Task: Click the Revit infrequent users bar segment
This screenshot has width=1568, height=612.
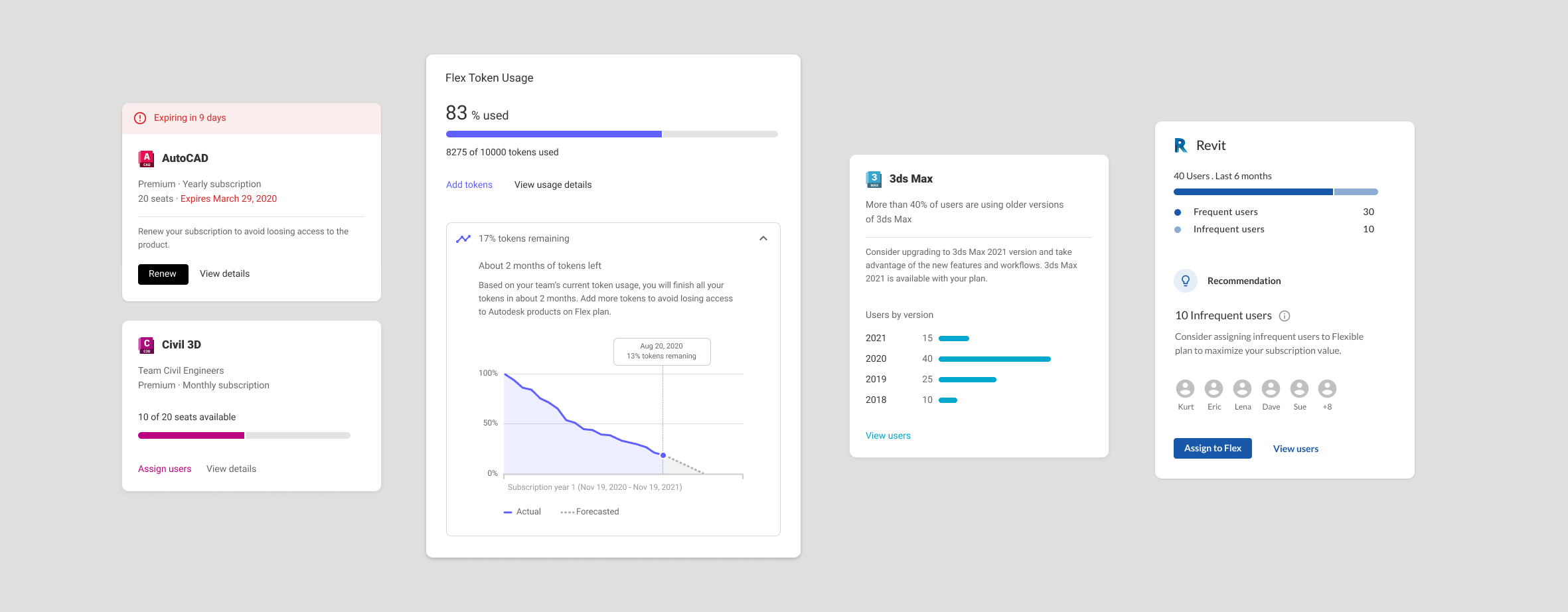Action: coord(1356,192)
